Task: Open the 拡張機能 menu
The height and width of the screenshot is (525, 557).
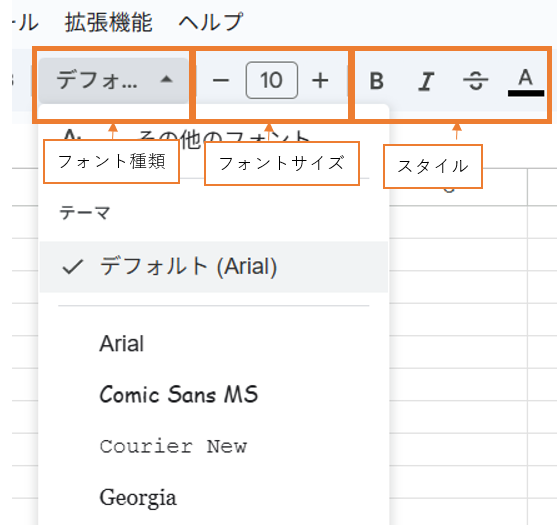Action: coord(108,22)
